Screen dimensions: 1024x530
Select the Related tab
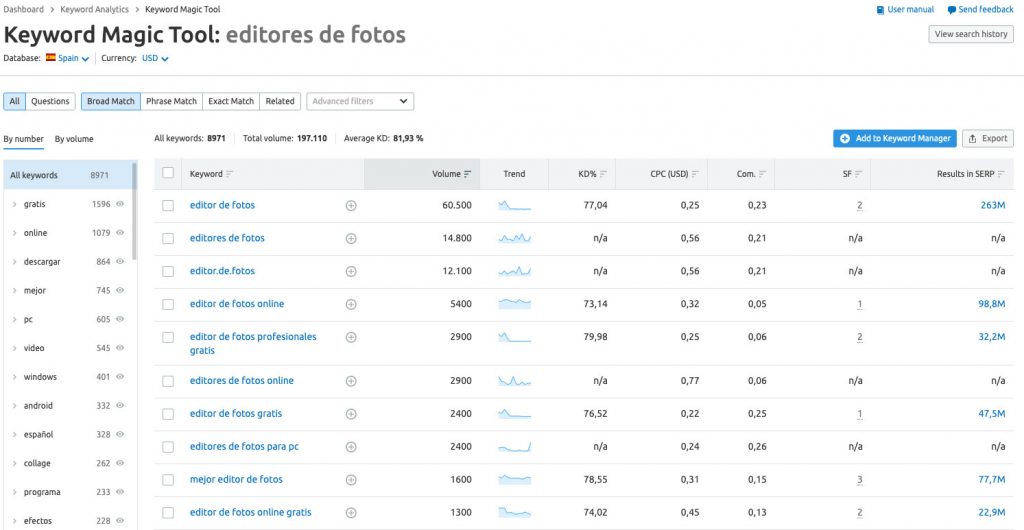pos(280,101)
